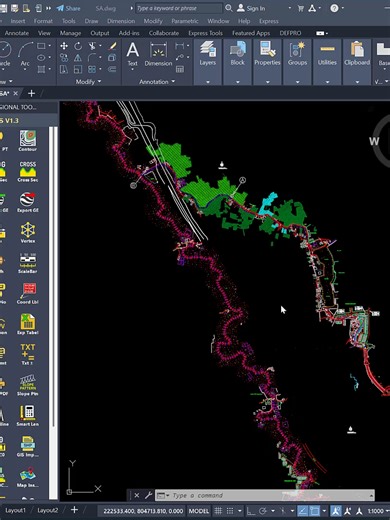This screenshot has height=520, width=390.
Task: Open the Insert menu
Action: pos(18,21)
